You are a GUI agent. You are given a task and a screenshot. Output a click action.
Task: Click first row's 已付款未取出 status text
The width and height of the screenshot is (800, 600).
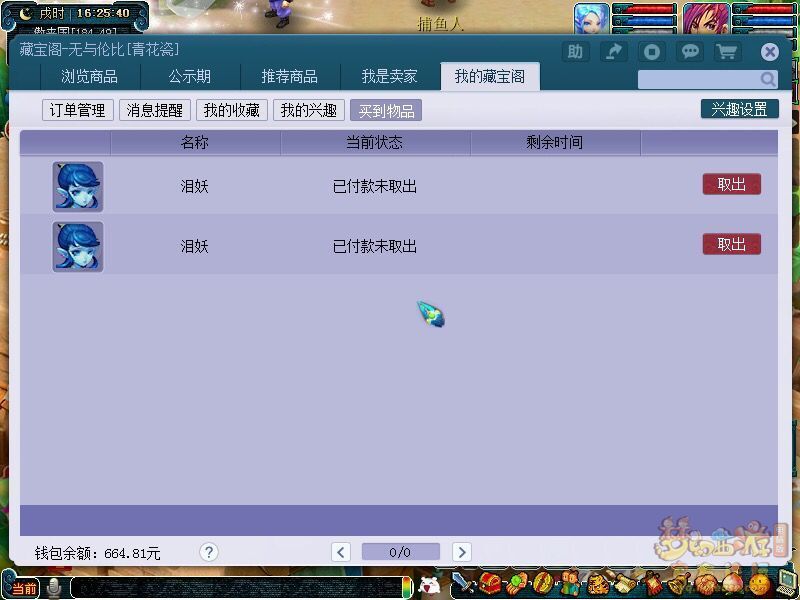click(375, 187)
